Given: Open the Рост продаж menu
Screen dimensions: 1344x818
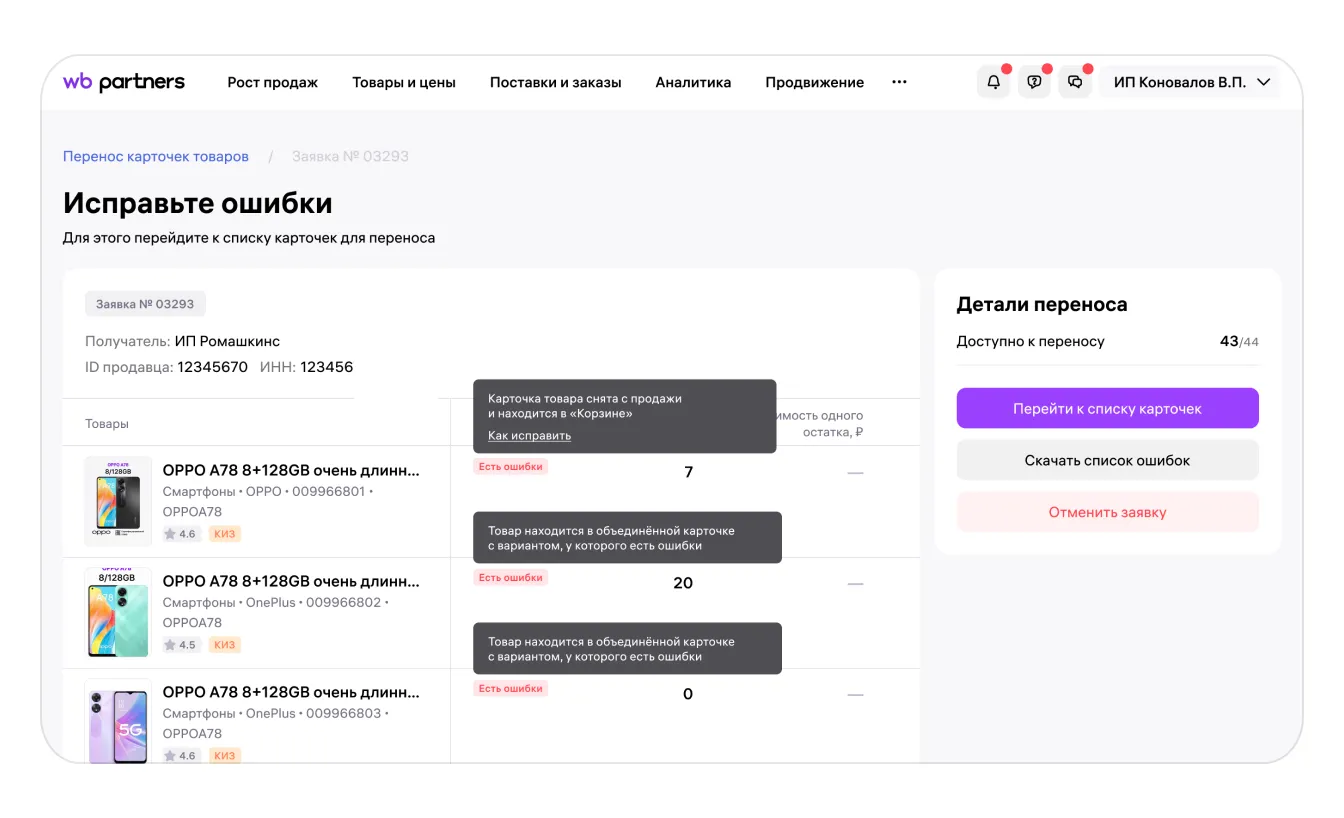Looking at the screenshot, I should pos(272,82).
